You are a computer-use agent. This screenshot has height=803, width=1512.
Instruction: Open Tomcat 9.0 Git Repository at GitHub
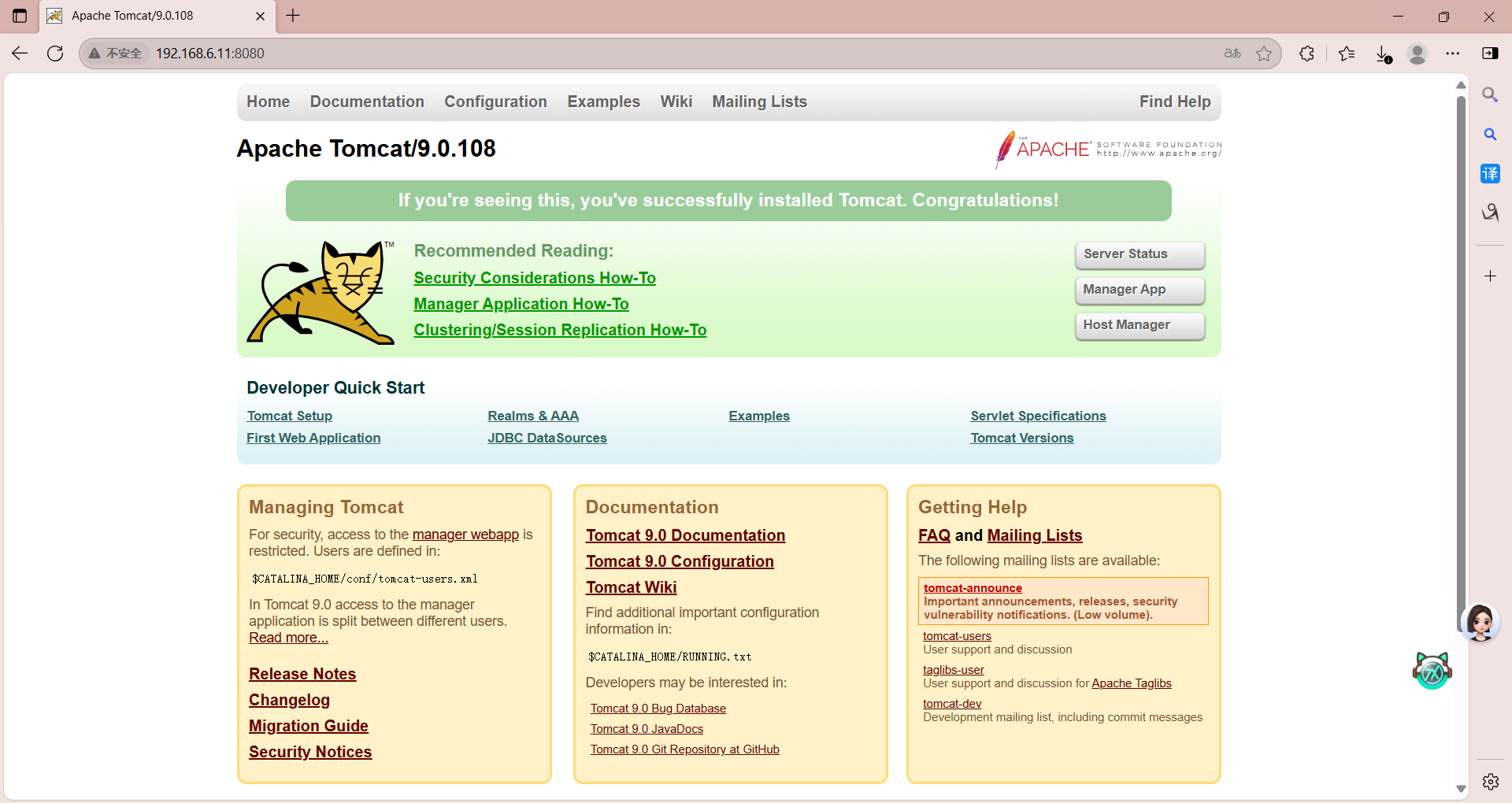(685, 749)
